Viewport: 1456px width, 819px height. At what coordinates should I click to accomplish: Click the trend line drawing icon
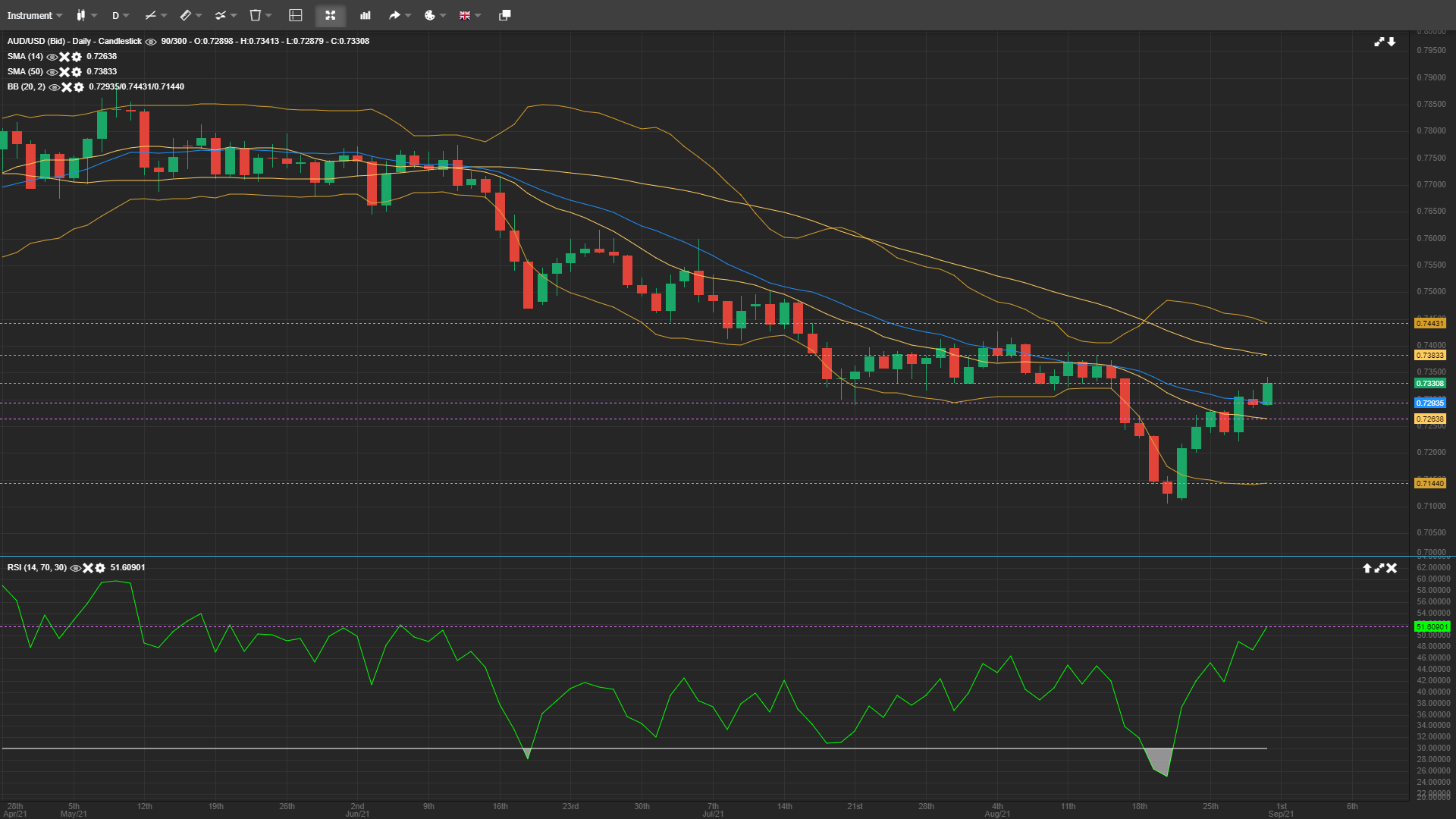tap(150, 15)
